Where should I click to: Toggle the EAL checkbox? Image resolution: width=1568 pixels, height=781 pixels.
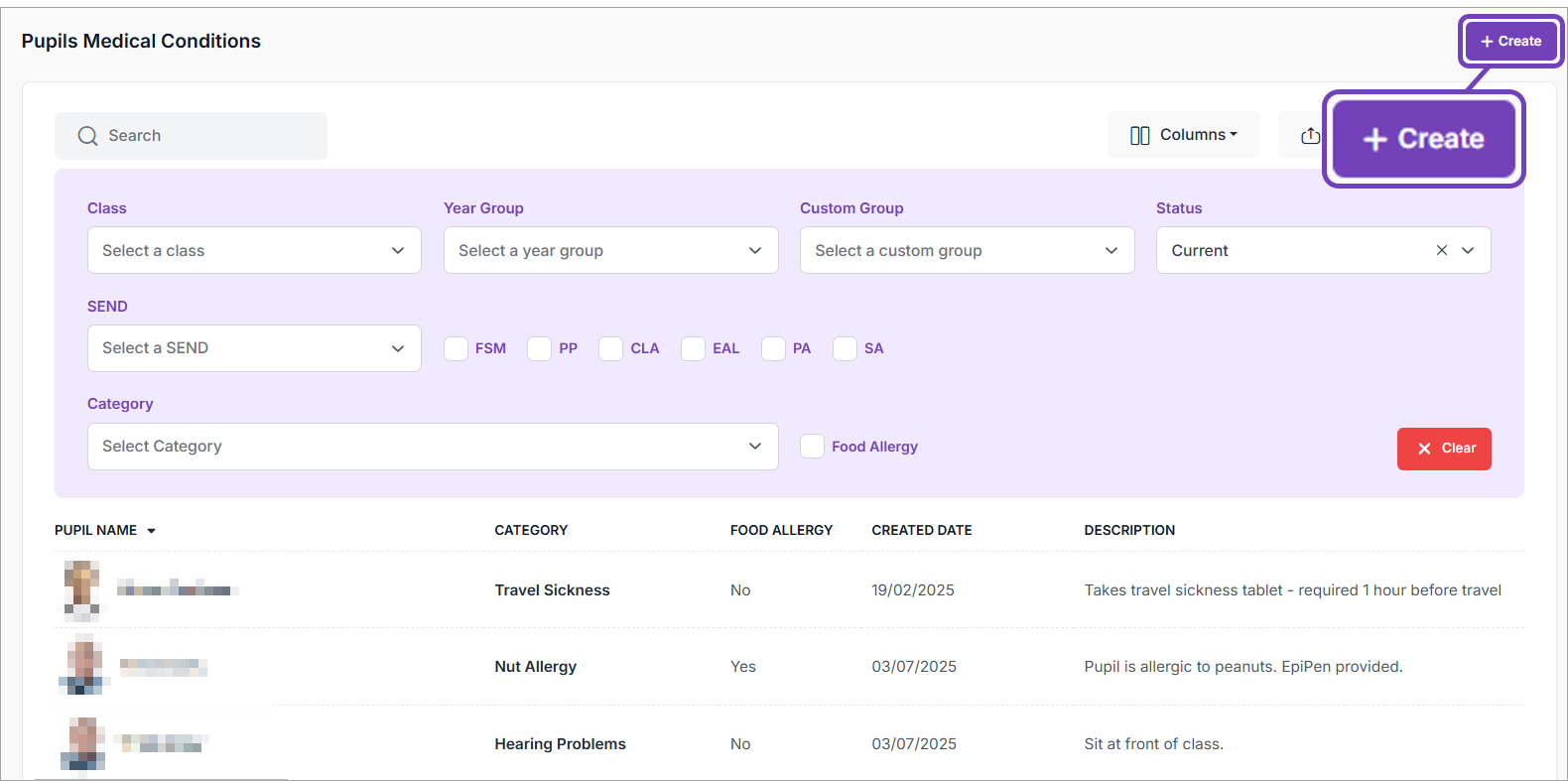(x=693, y=348)
